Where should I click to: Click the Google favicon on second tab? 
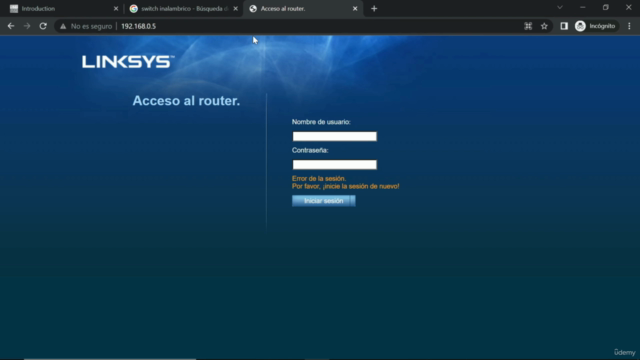133,9
